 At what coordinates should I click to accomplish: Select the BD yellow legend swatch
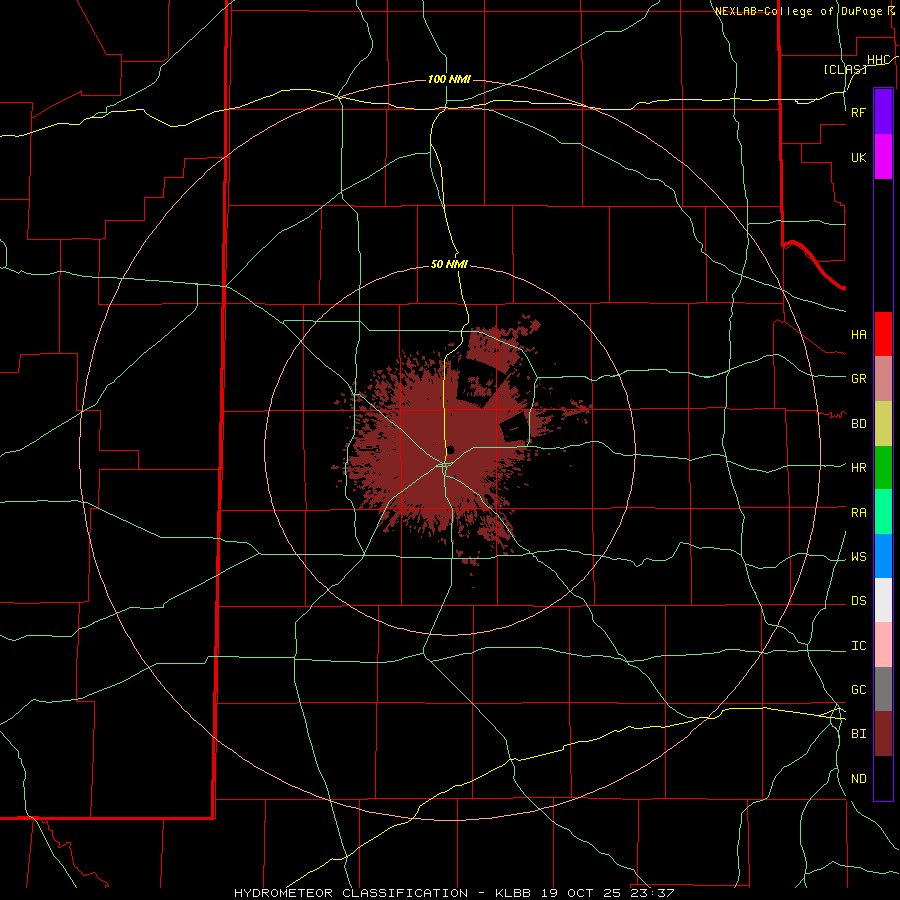pyautogui.click(x=883, y=424)
